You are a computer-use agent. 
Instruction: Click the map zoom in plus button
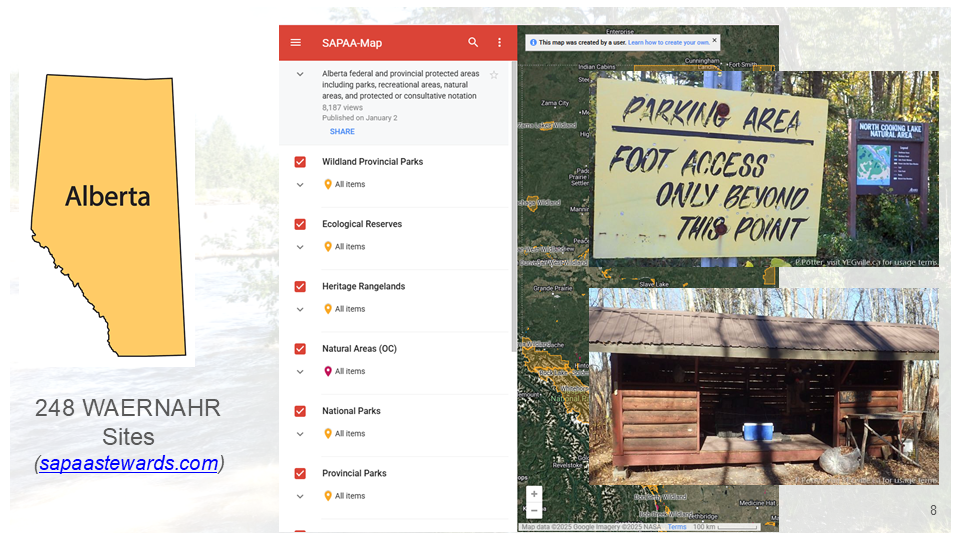tap(534, 494)
